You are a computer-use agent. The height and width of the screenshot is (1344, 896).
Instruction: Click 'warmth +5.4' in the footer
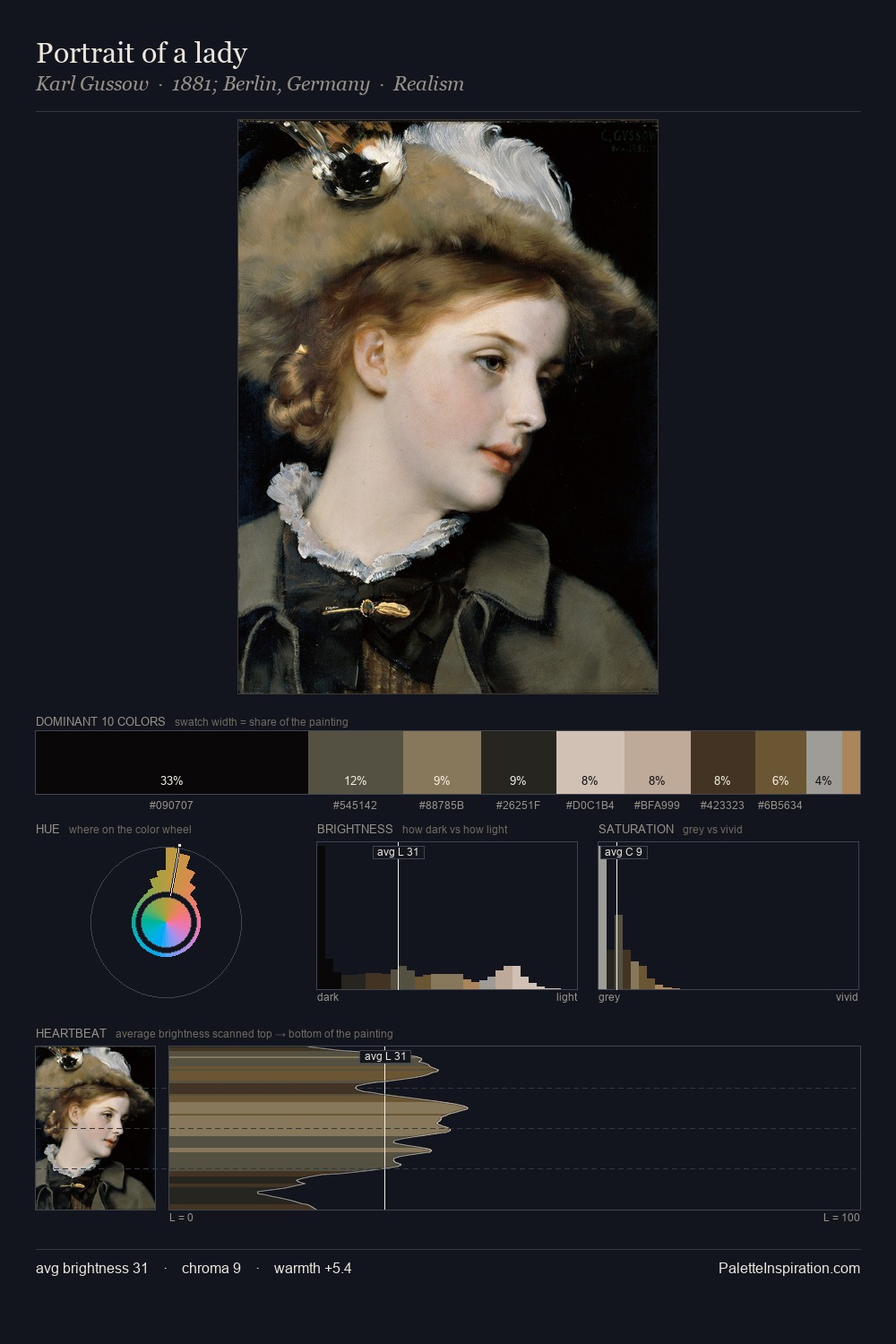(313, 1268)
